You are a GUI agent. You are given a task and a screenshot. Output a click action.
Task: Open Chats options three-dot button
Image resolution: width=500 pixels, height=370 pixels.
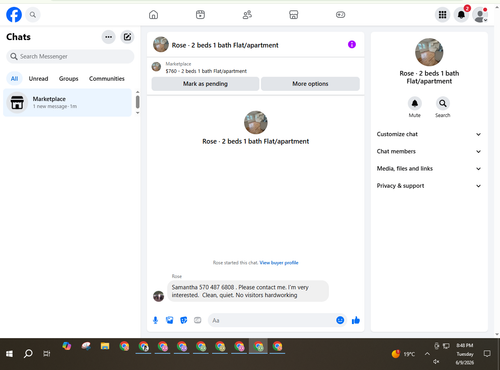coord(109,37)
